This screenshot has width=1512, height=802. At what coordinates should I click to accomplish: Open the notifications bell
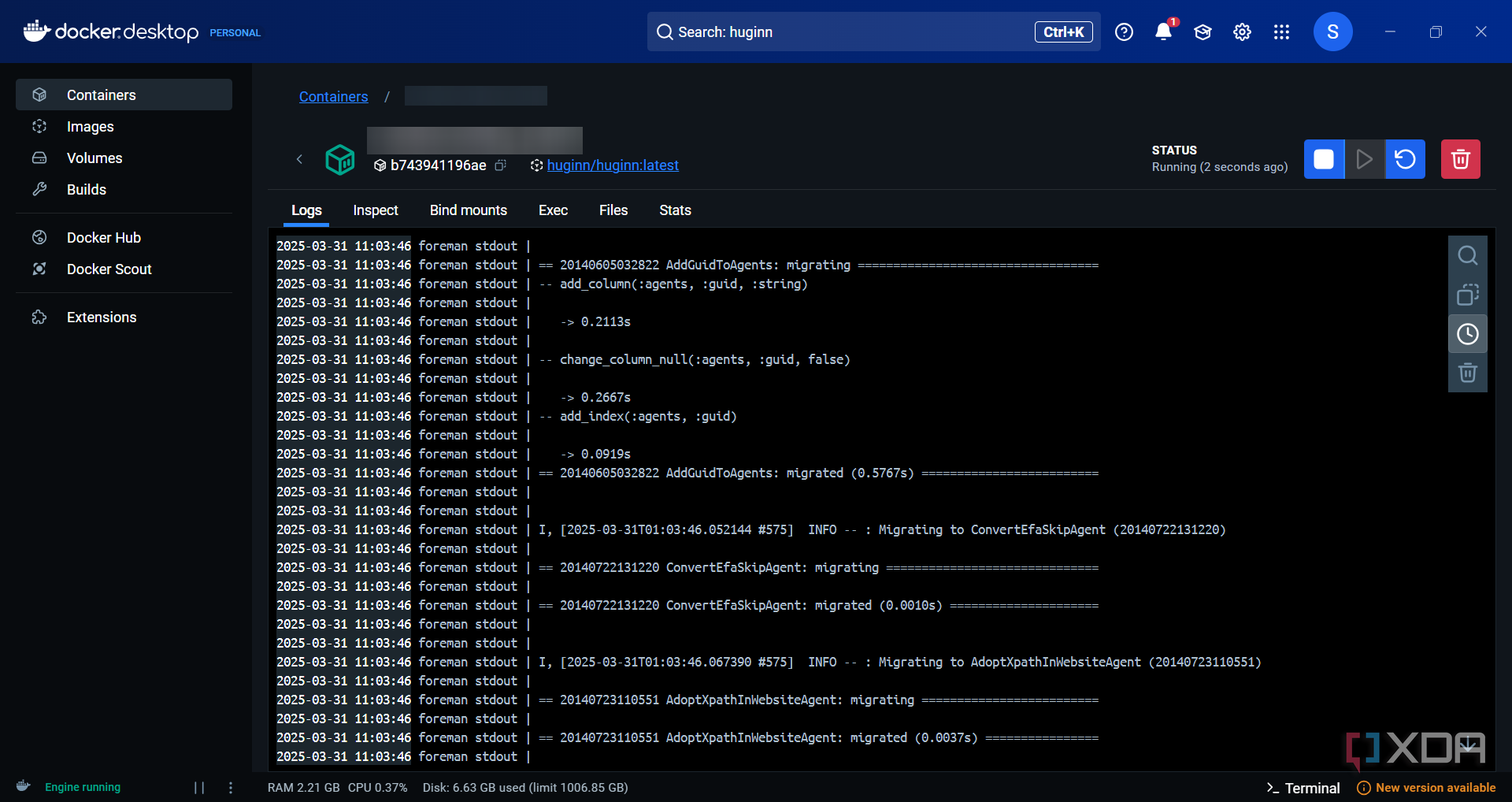point(1163,32)
